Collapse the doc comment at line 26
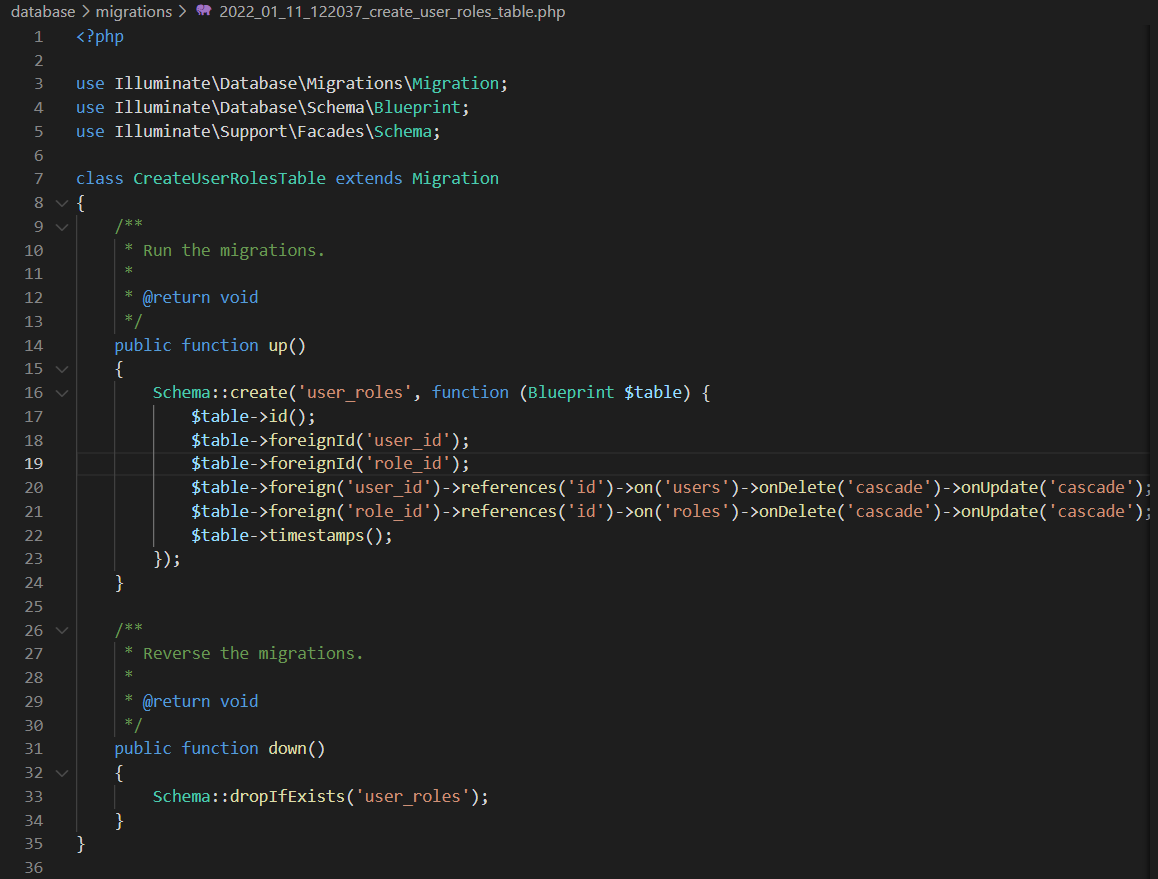The height and width of the screenshot is (879, 1158). (x=62, y=630)
